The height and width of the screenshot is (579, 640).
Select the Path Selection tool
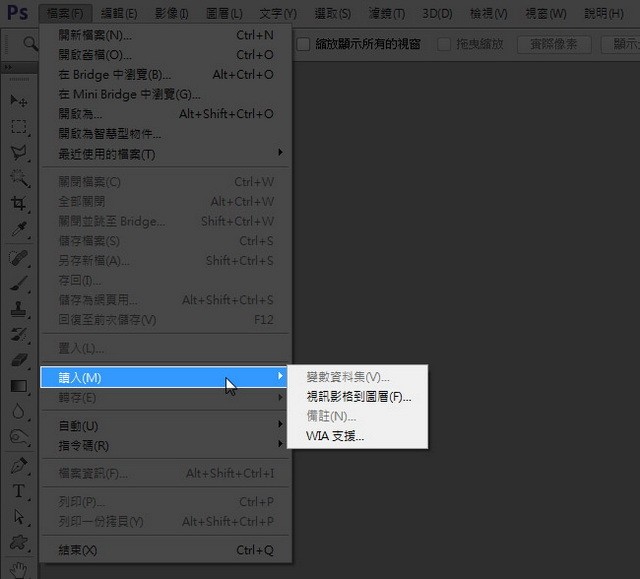(x=19, y=517)
